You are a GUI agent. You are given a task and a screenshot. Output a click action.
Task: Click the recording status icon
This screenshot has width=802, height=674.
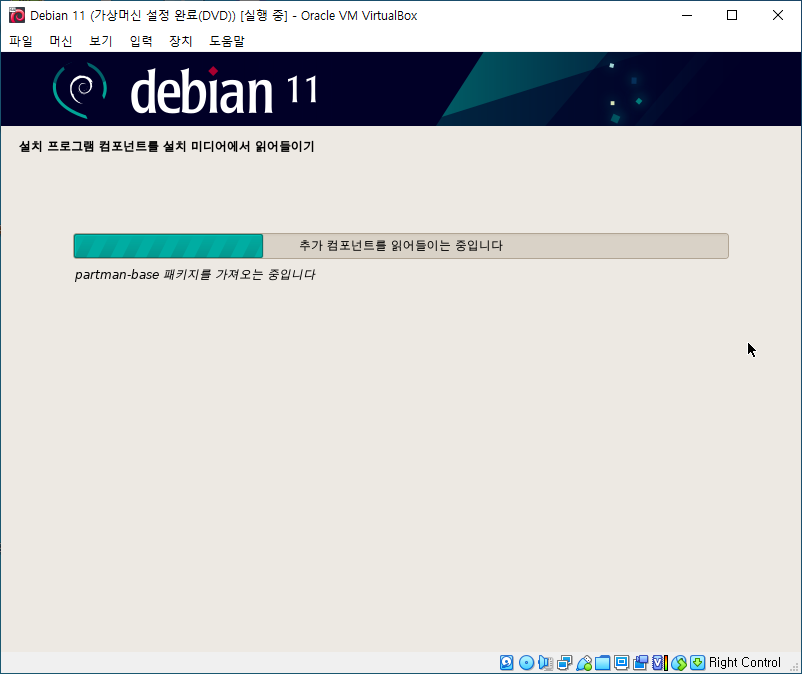[640, 663]
